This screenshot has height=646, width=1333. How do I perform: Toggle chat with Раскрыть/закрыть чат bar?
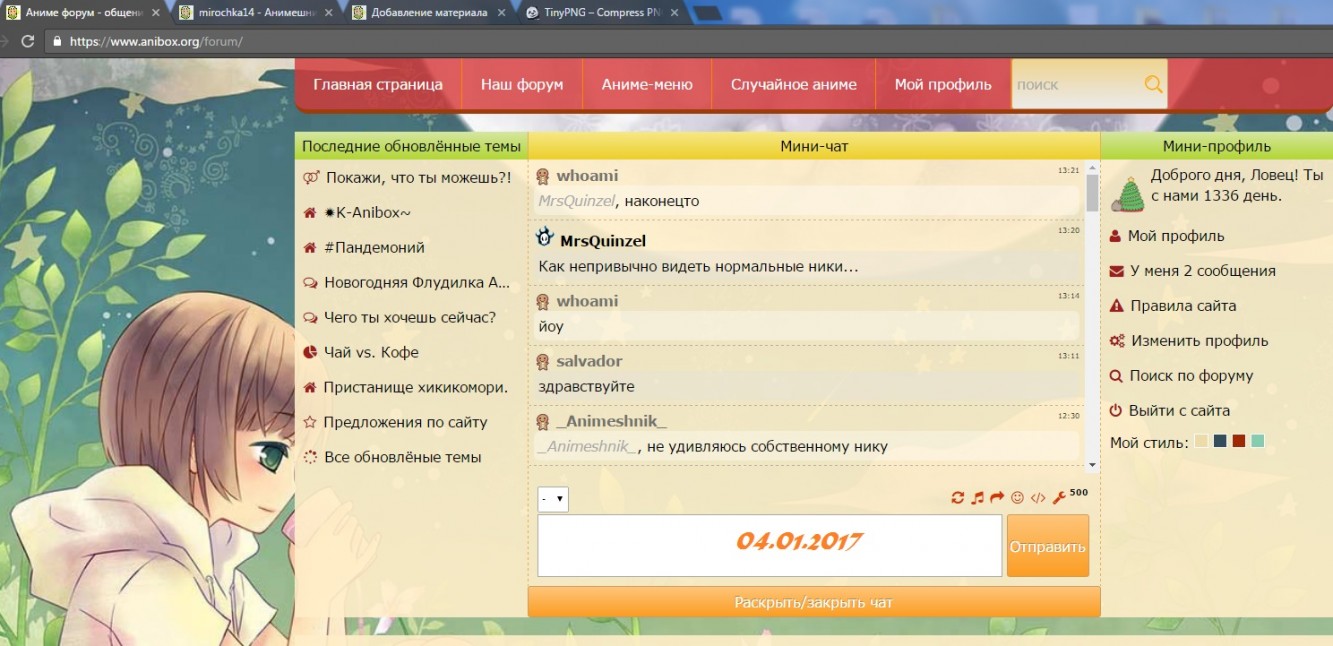click(813, 603)
